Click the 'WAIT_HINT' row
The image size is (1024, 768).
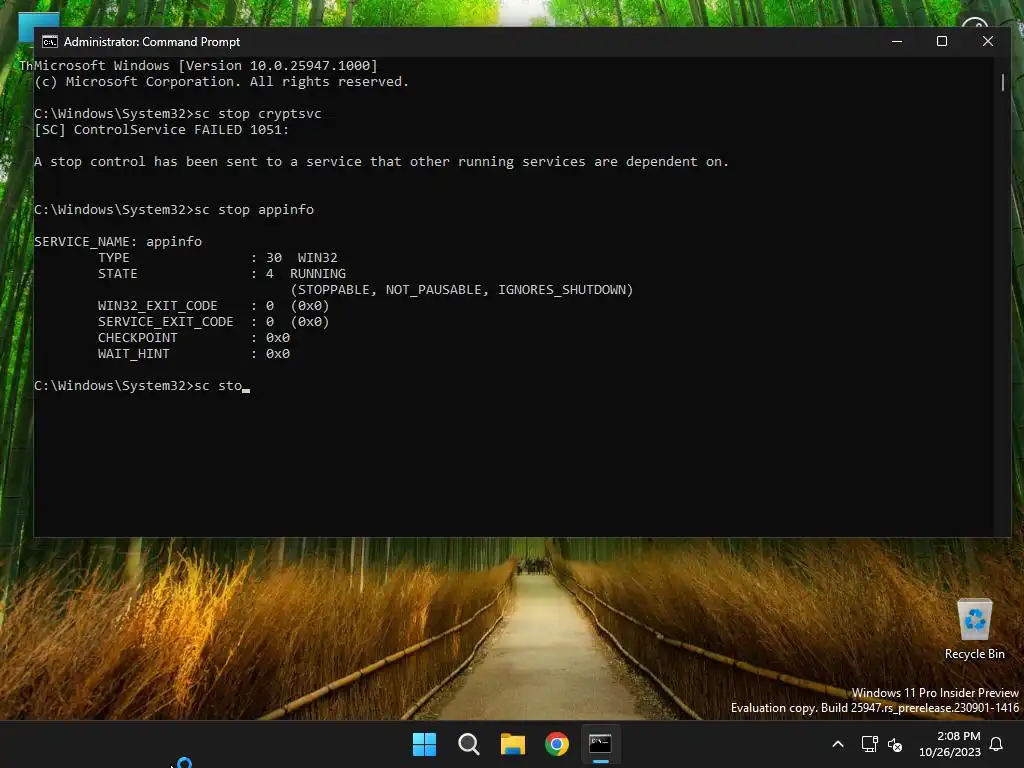(194, 353)
